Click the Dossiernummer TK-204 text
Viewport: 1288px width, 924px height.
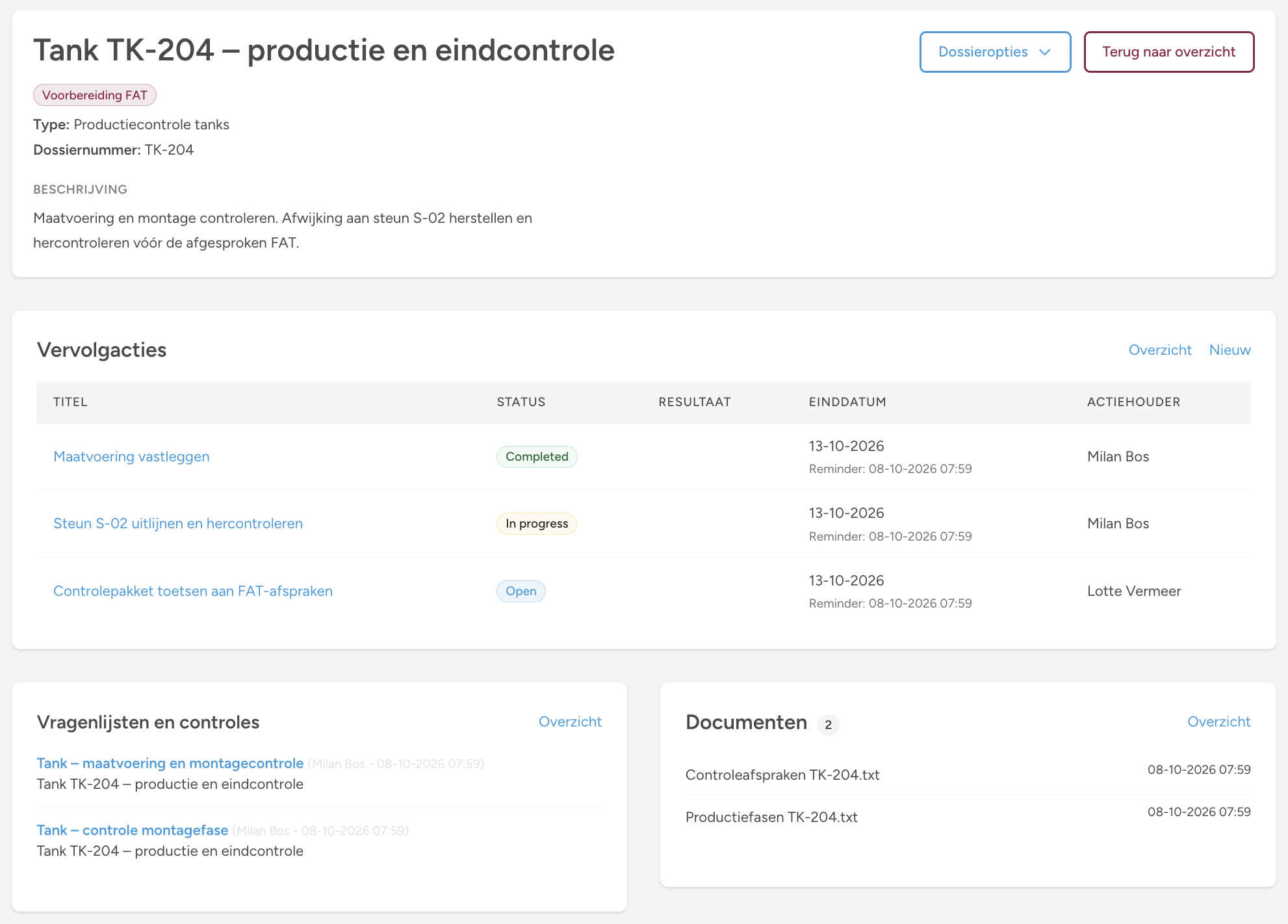[x=114, y=149]
